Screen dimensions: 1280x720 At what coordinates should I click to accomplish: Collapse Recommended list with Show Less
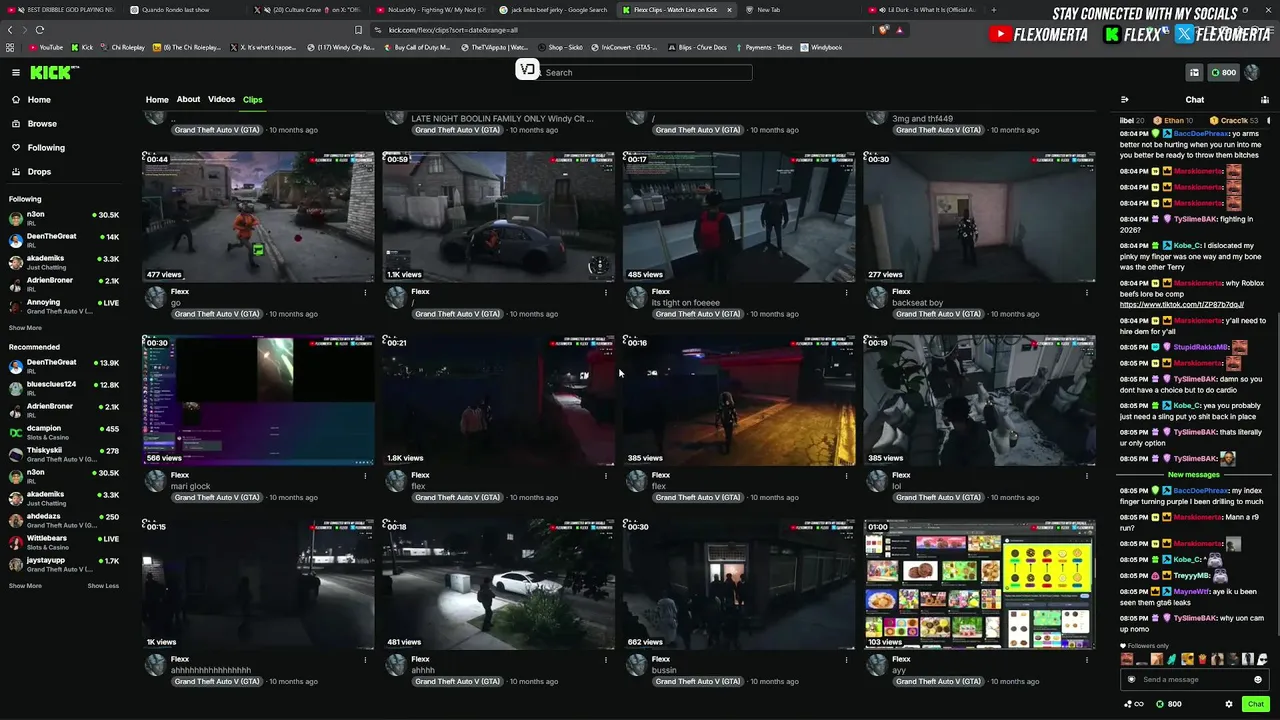pos(103,586)
